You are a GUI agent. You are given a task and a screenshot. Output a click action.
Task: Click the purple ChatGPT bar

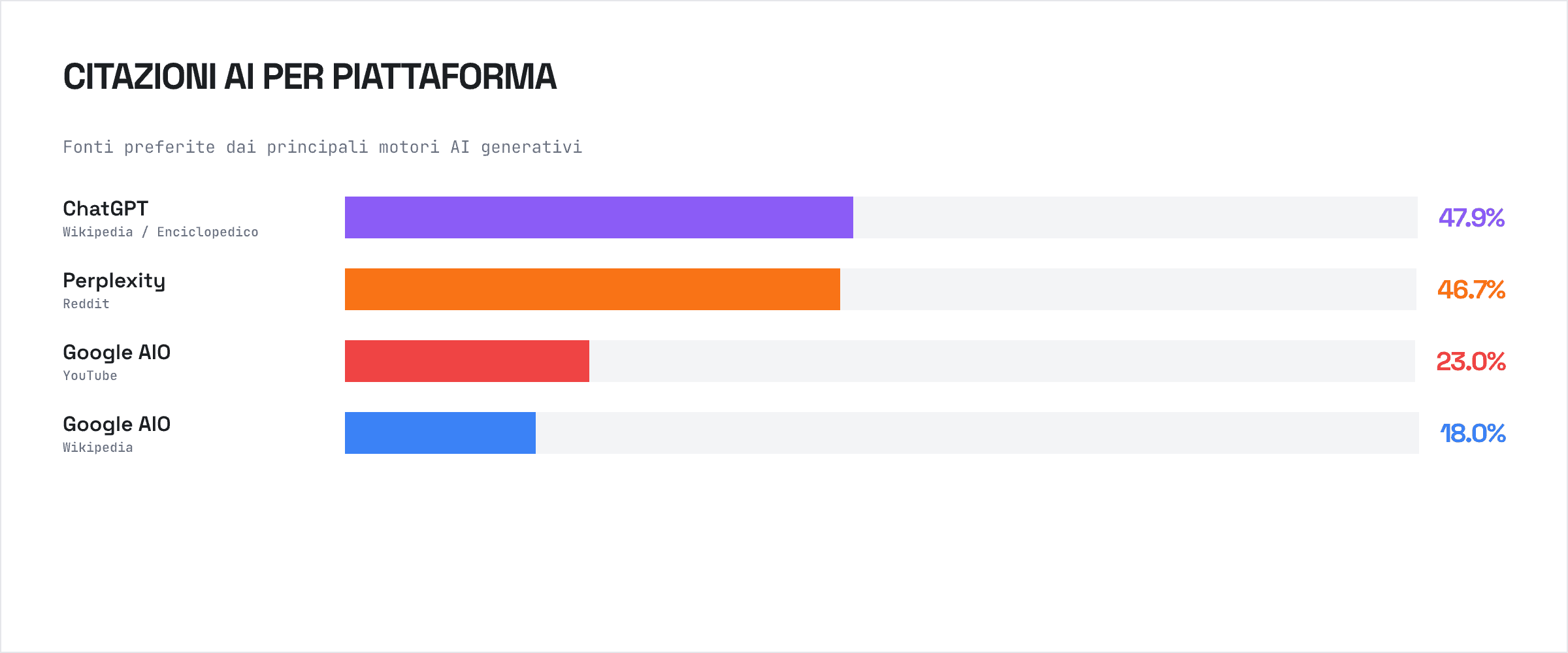click(x=598, y=217)
